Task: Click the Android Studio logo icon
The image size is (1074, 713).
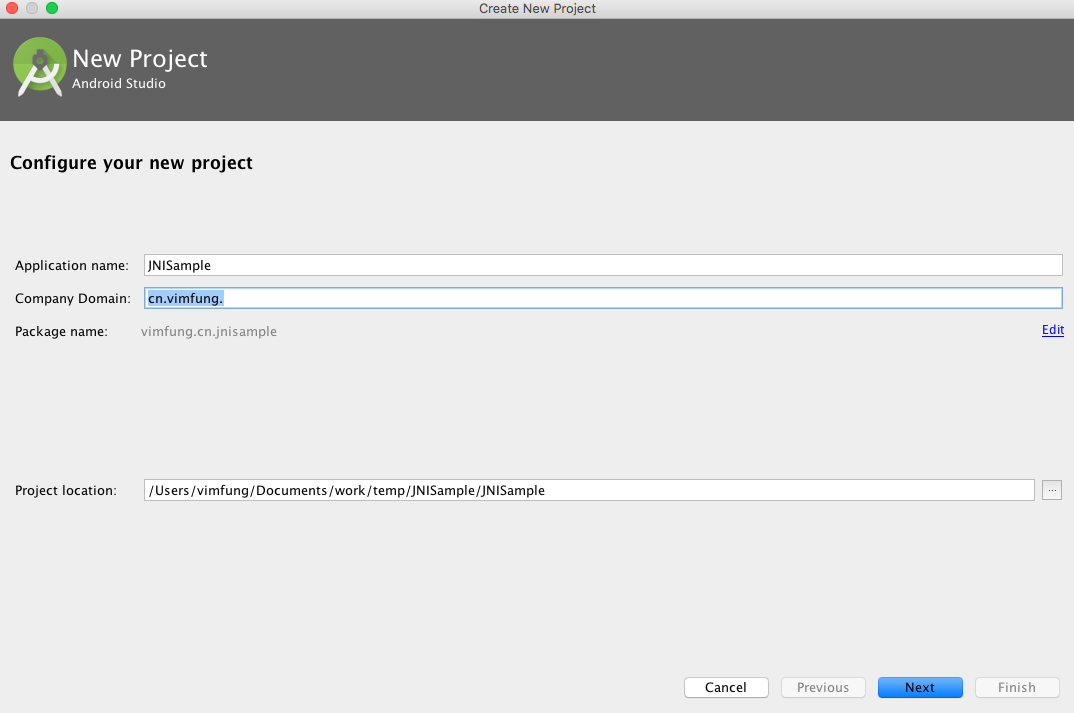Action: (39, 67)
